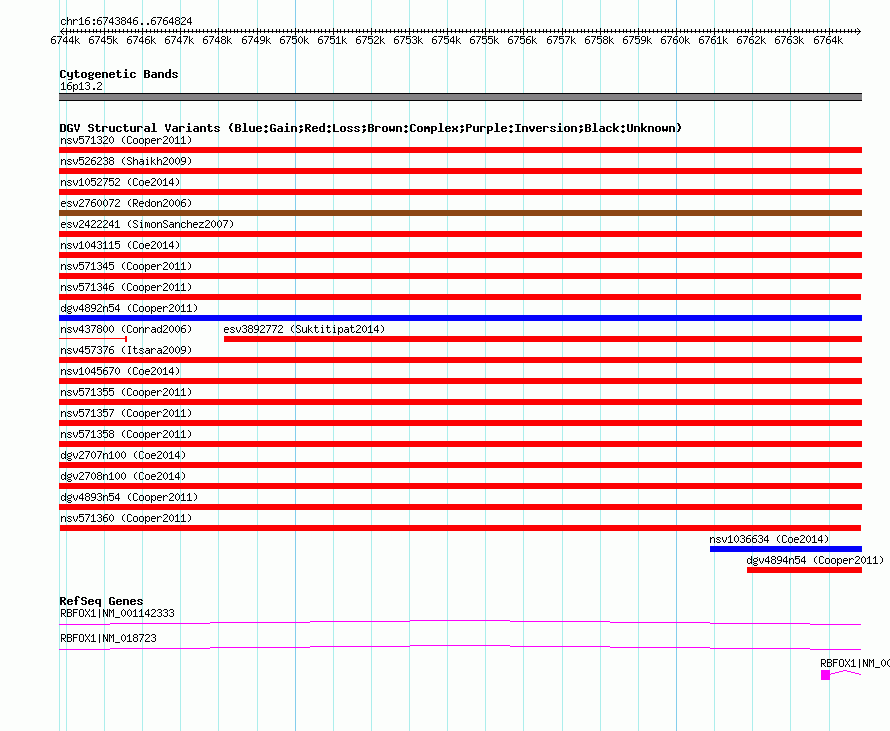Click the nsv437800 (Conrad2006) label
890x731 pixels.
[126, 329]
